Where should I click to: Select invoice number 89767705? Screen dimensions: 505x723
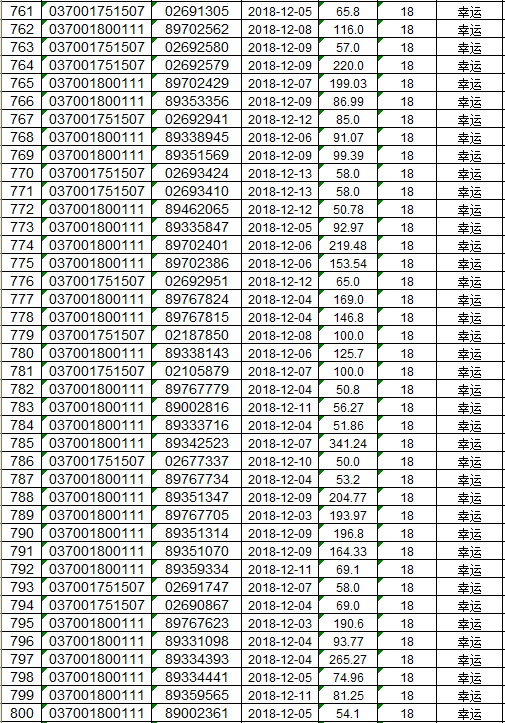(x=196, y=515)
